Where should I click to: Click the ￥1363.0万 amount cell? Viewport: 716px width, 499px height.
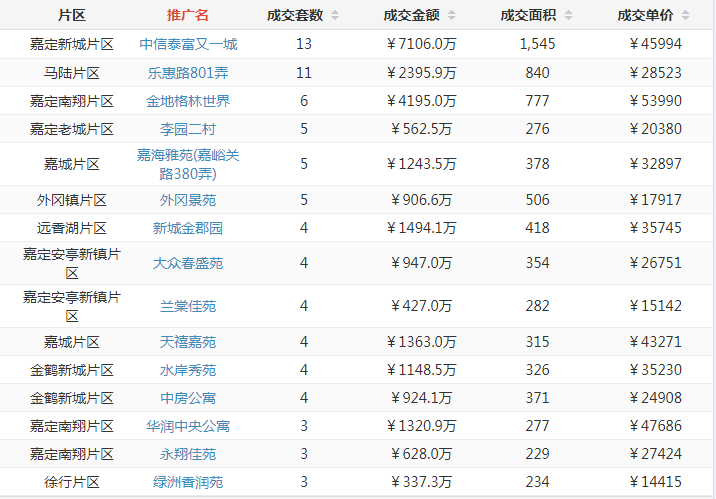point(421,341)
